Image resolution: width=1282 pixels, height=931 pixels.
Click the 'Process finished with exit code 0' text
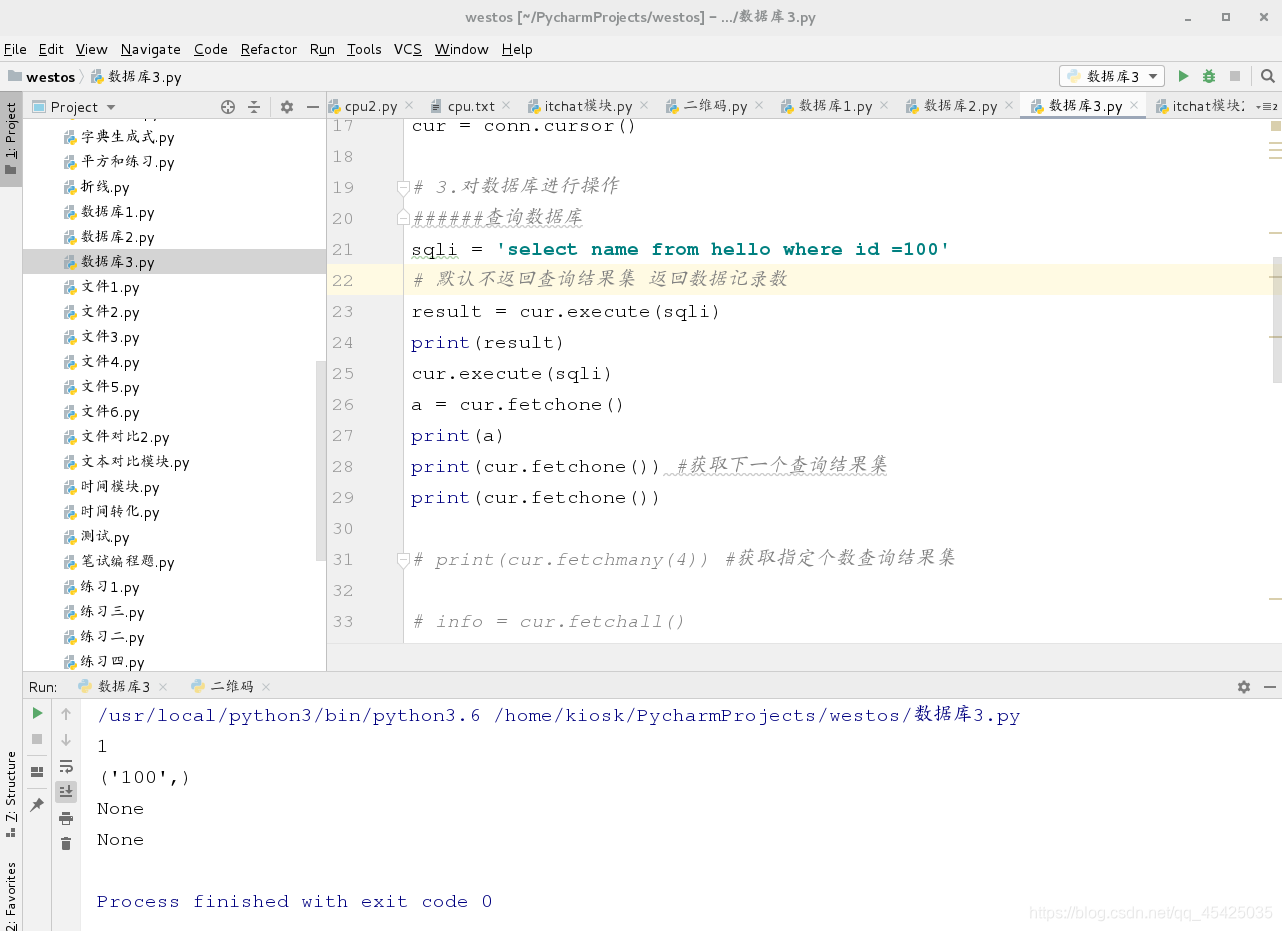point(294,901)
